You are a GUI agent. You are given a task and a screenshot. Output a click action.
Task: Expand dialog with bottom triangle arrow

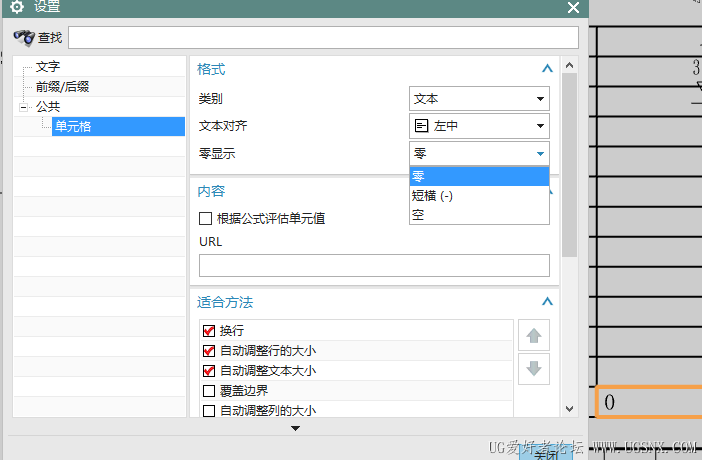295,428
